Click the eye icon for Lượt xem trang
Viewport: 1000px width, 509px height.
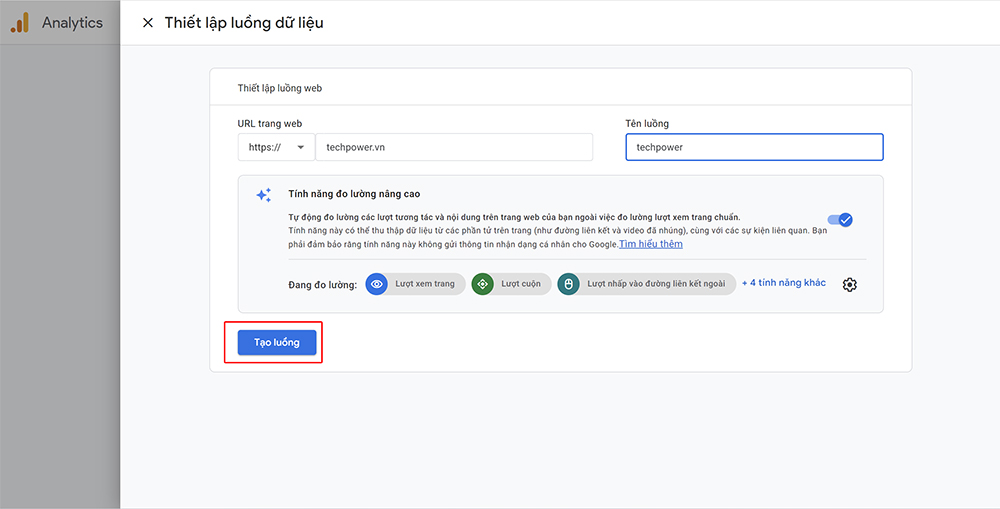pos(377,284)
